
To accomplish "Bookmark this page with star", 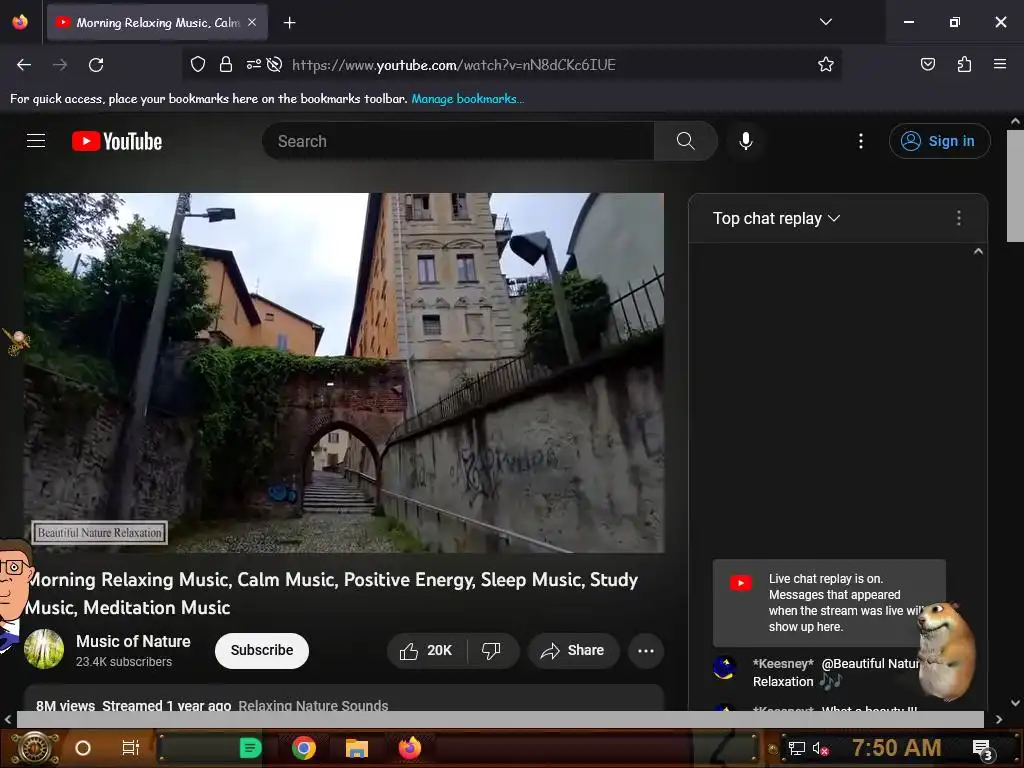I will coord(825,64).
